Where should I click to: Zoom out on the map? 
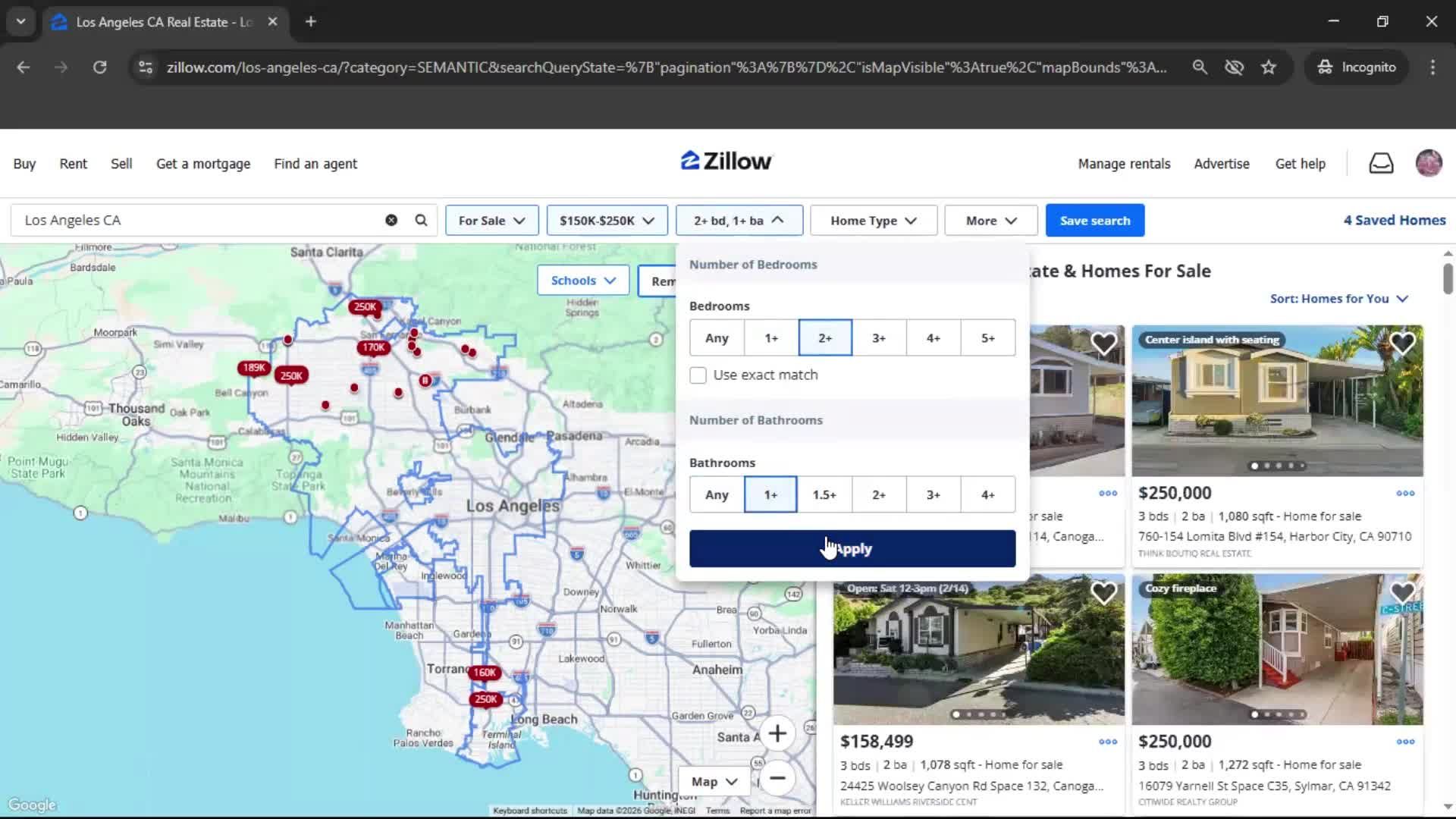[x=778, y=779]
